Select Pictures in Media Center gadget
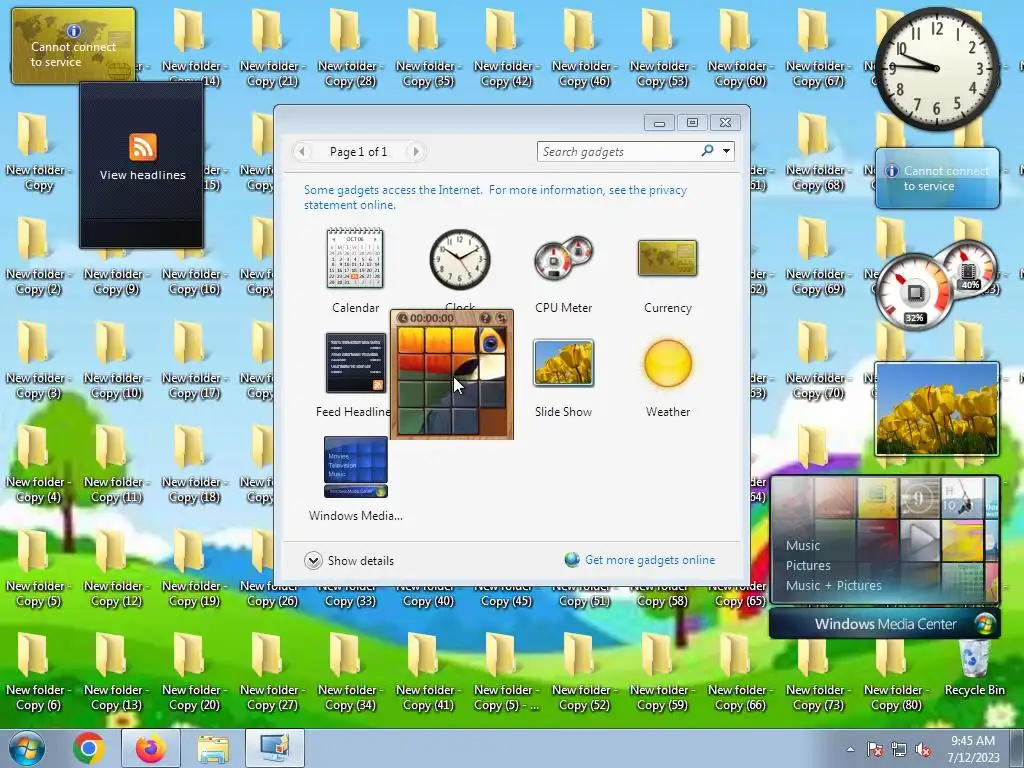 point(808,566)
